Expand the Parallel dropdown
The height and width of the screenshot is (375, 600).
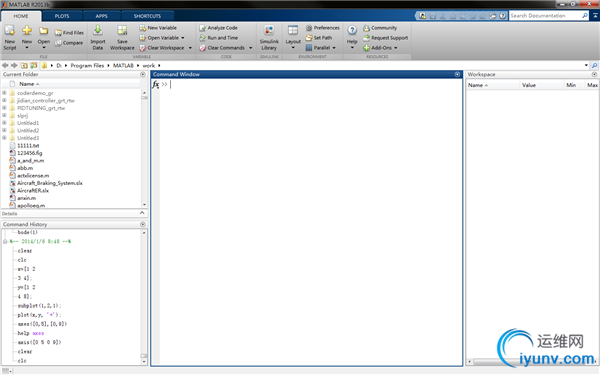(x=334, y=48)
